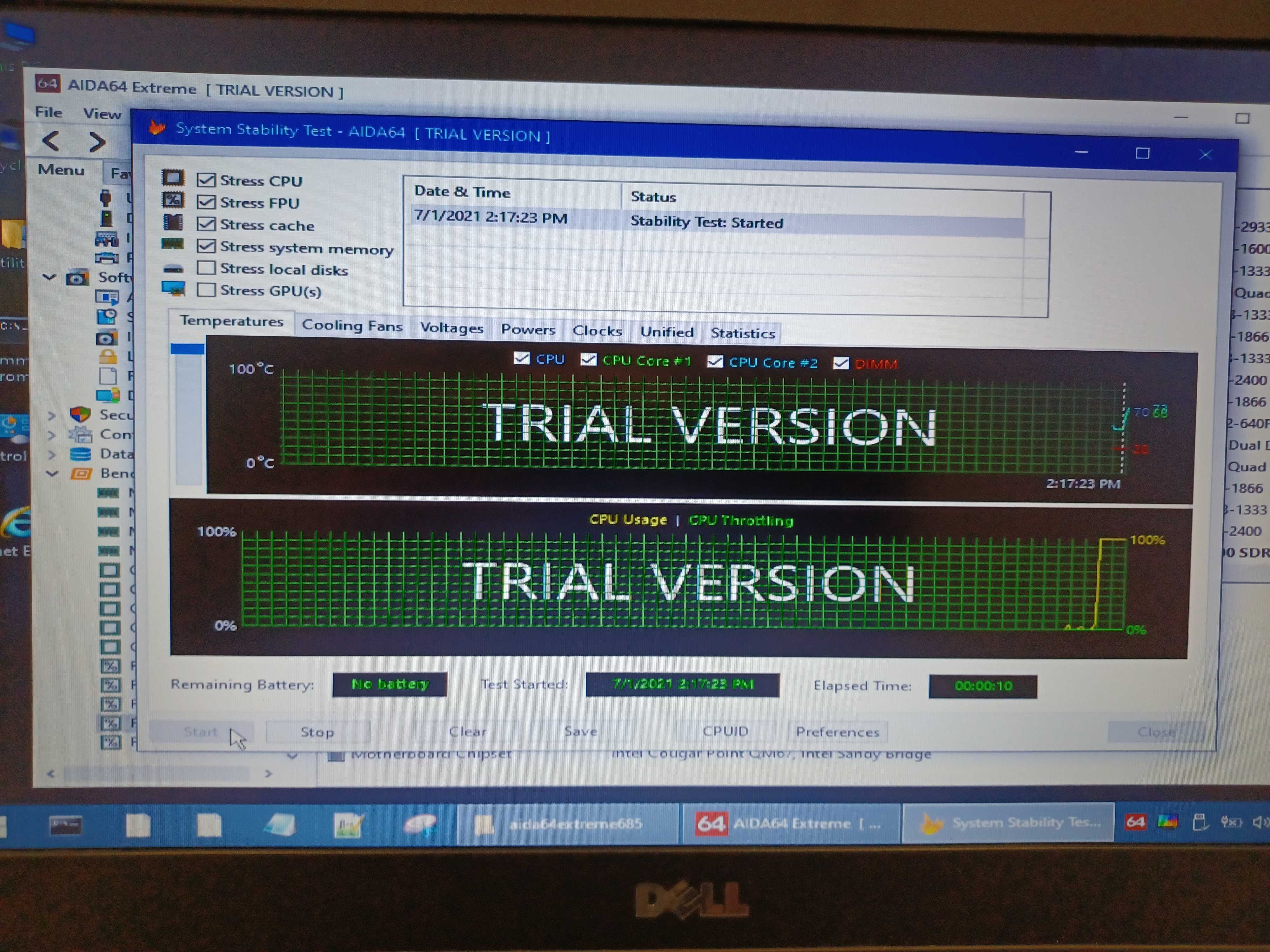
Task: Expand the Config tree node
Action: click(x=51, y=434)
